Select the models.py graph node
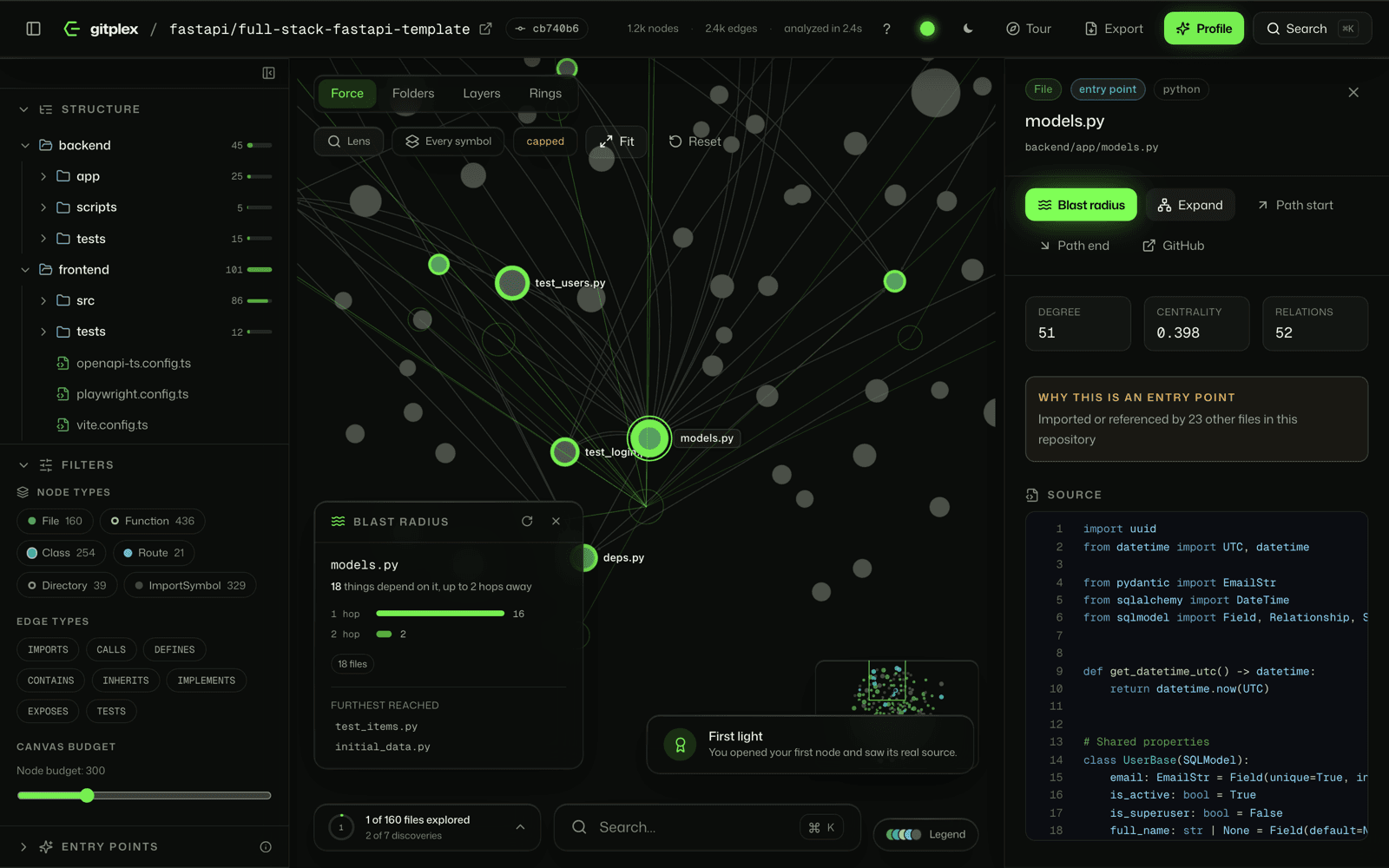The height and width of the screenshot is (868, 1389). coord(649,438)
